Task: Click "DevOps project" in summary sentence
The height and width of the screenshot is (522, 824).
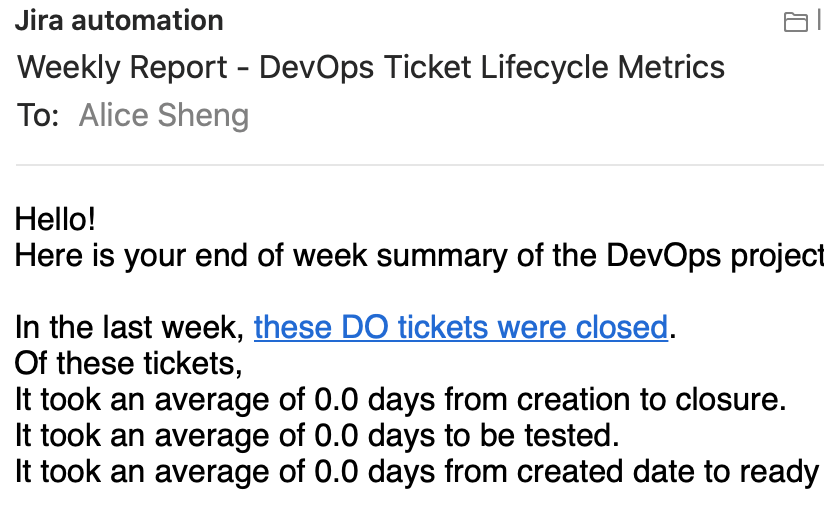Action: [715, 256]
